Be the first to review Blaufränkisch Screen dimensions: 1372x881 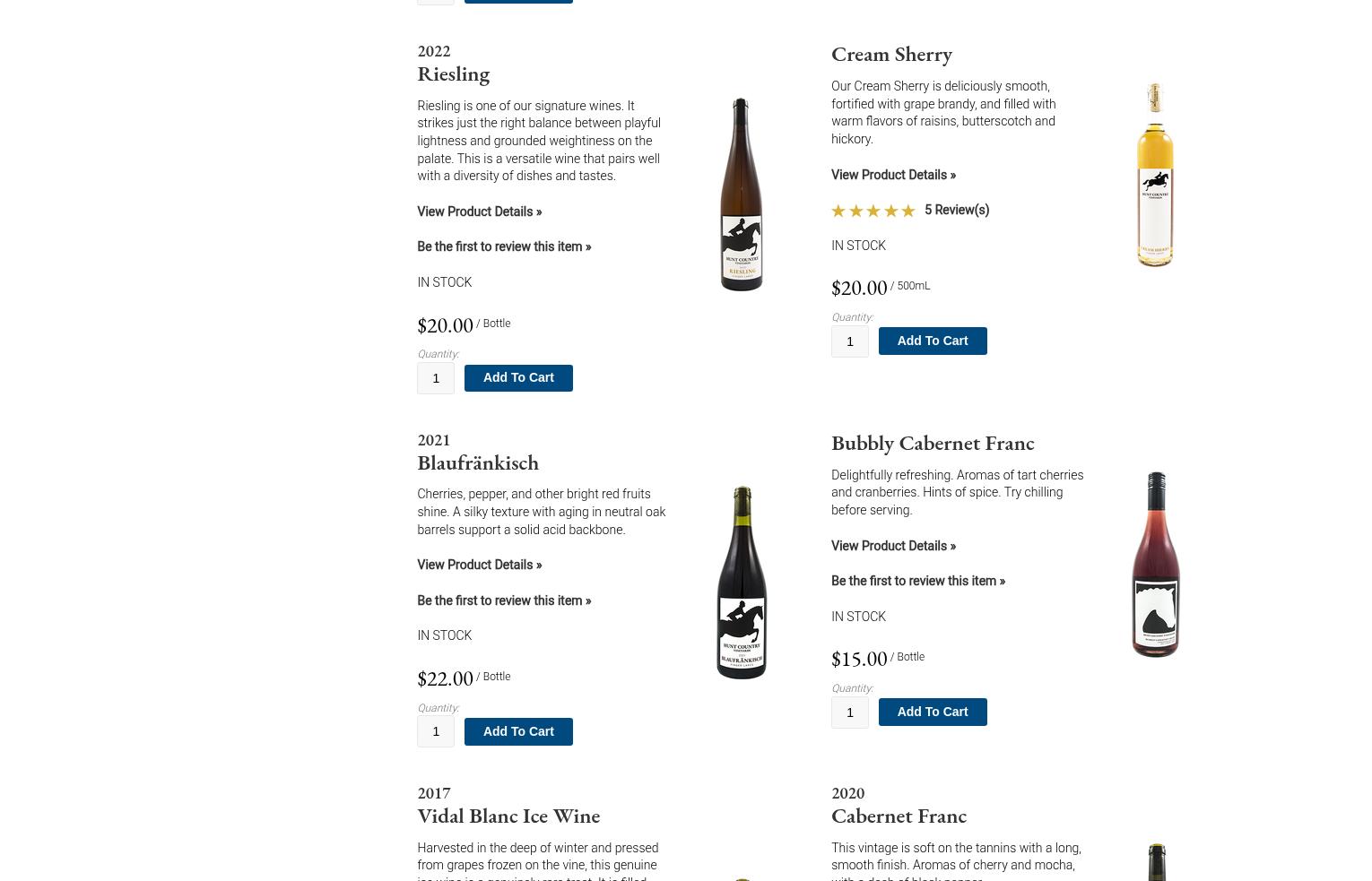[x=504, y=600]
